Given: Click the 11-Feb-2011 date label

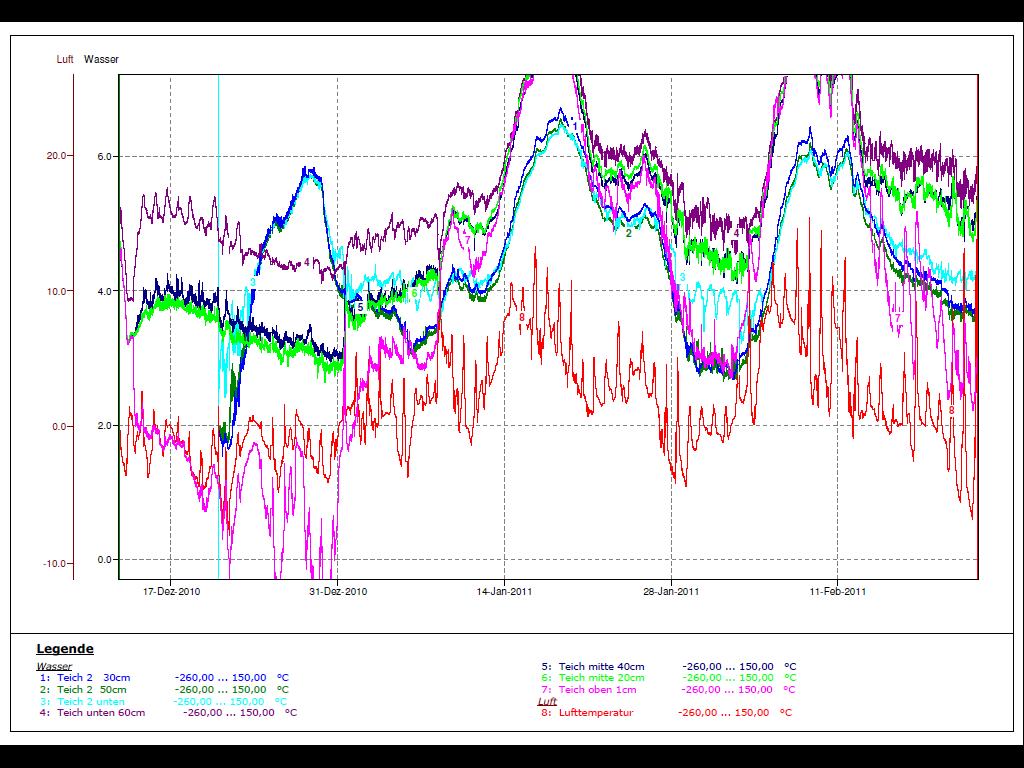Looking at the screenshot, I should click(838, 592).
